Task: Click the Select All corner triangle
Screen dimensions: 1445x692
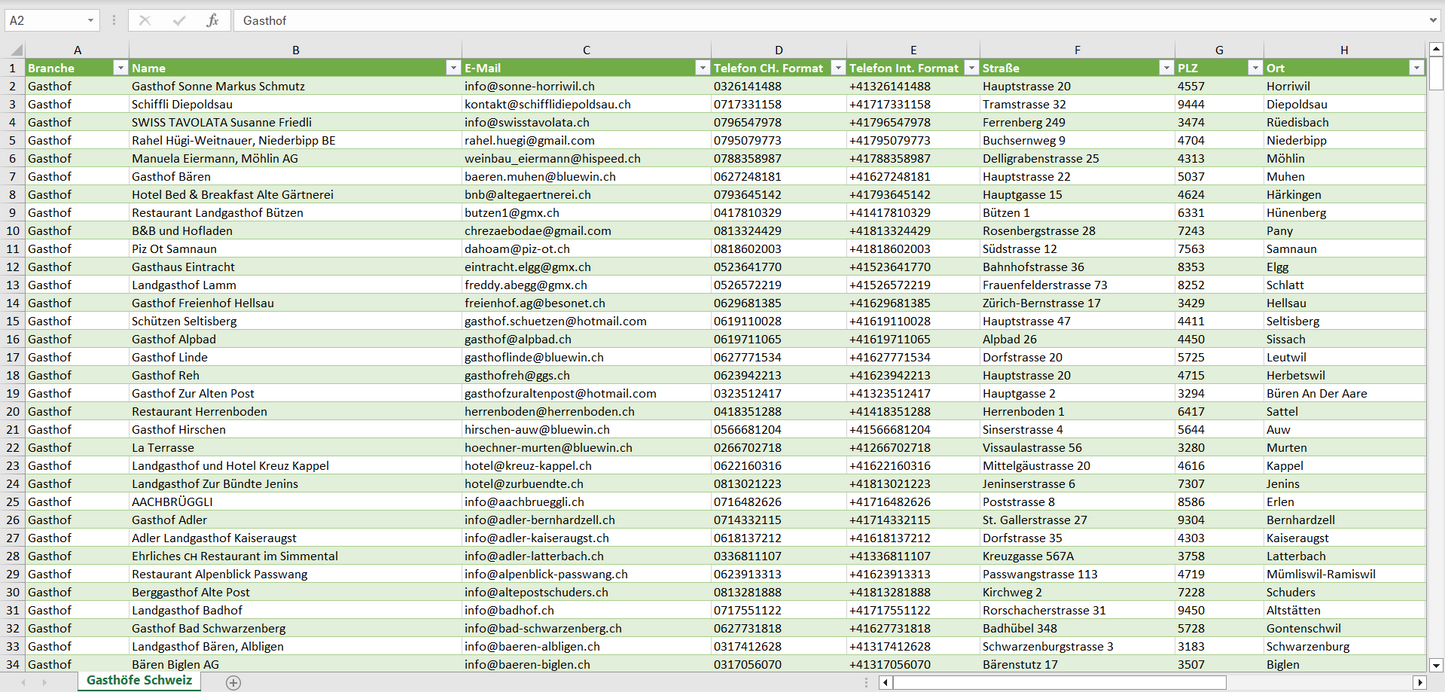Action: click(14, 50)
